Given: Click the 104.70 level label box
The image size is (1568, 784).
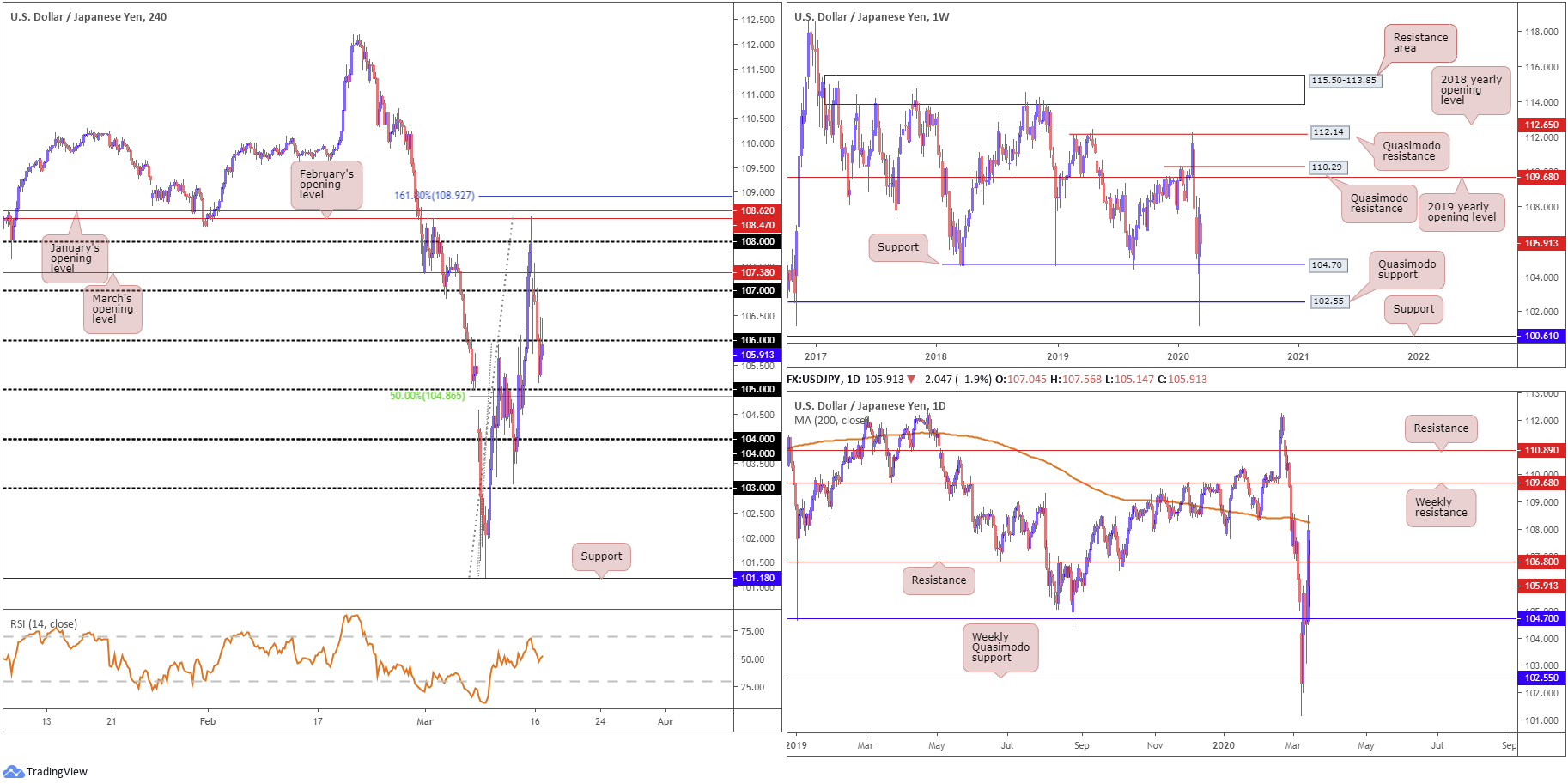Looking at the screenshot, I should click(x=1327, y=265).
